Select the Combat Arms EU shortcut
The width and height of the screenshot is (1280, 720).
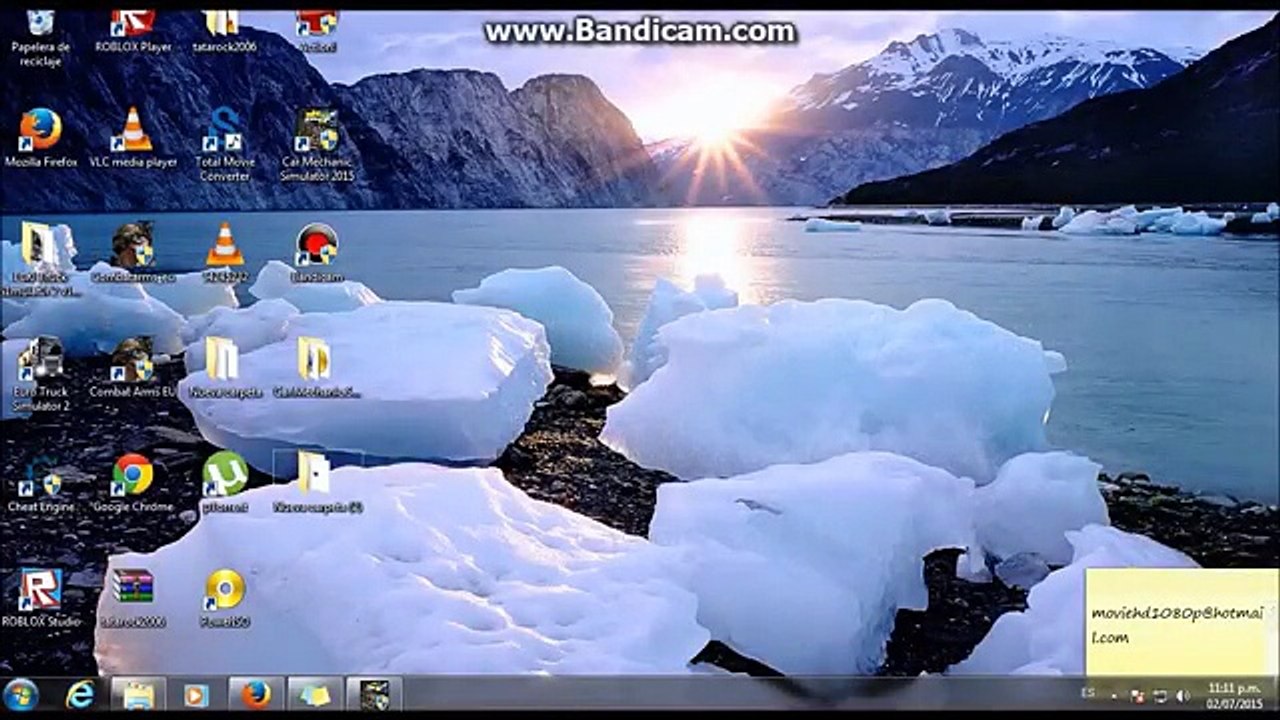point(133,368)
